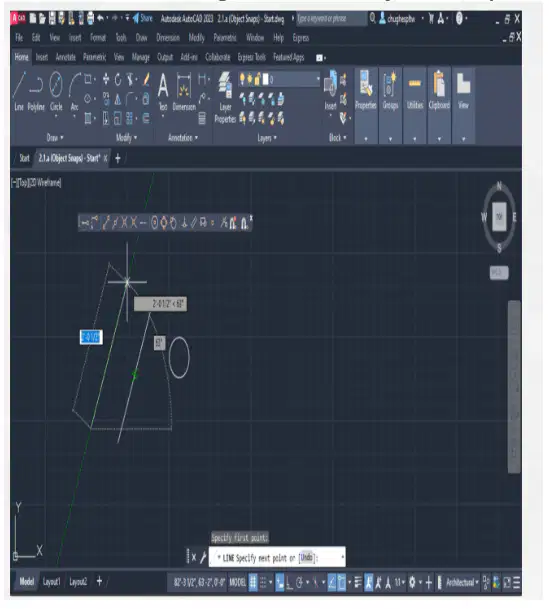Open the Architectural units dropdown

462,582
